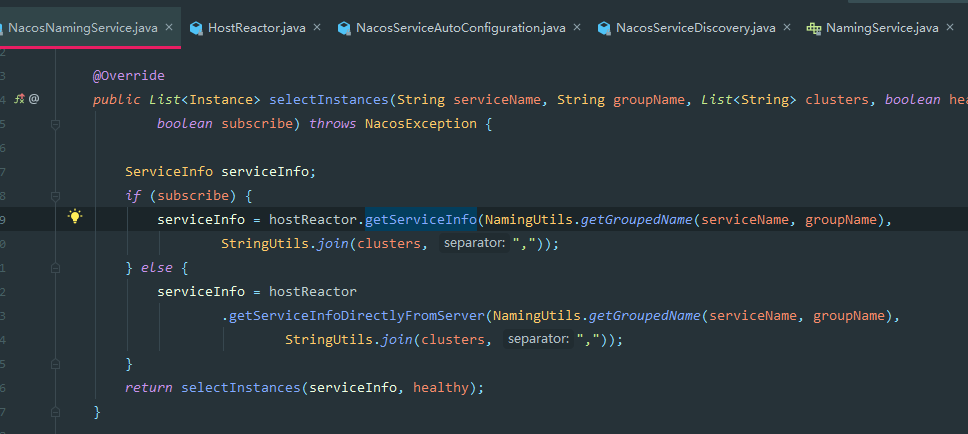Click the 'throws' keyword
This screenshot has width=968, height=434.
[333, 123]
